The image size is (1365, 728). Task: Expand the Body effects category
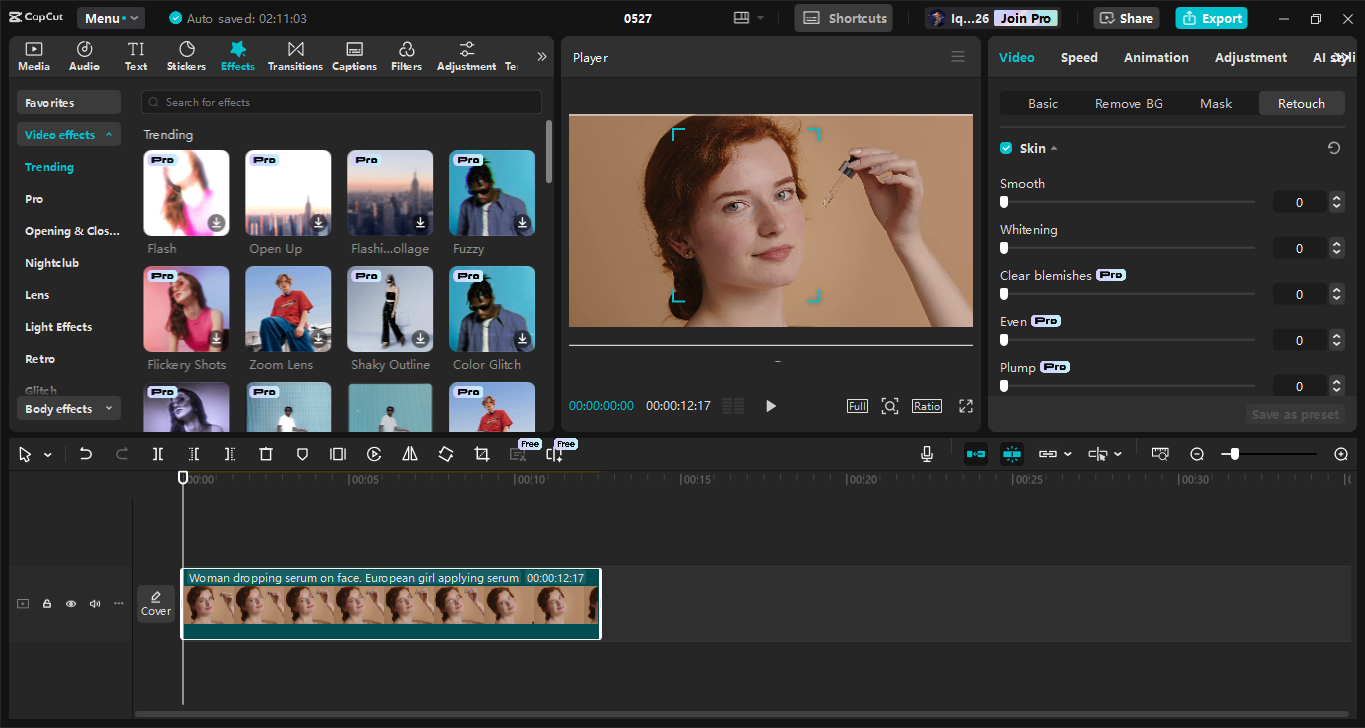point(68,409)
